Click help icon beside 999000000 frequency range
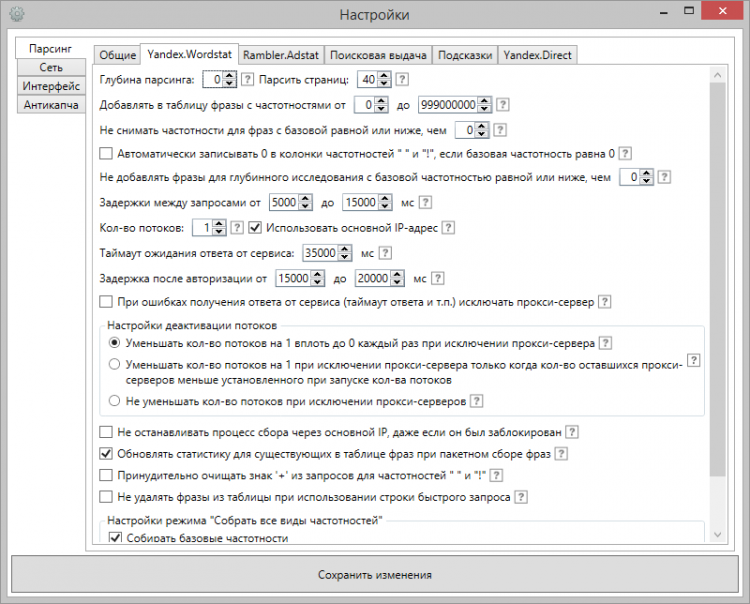The image size is (750, 604). [x=503, y=105]
